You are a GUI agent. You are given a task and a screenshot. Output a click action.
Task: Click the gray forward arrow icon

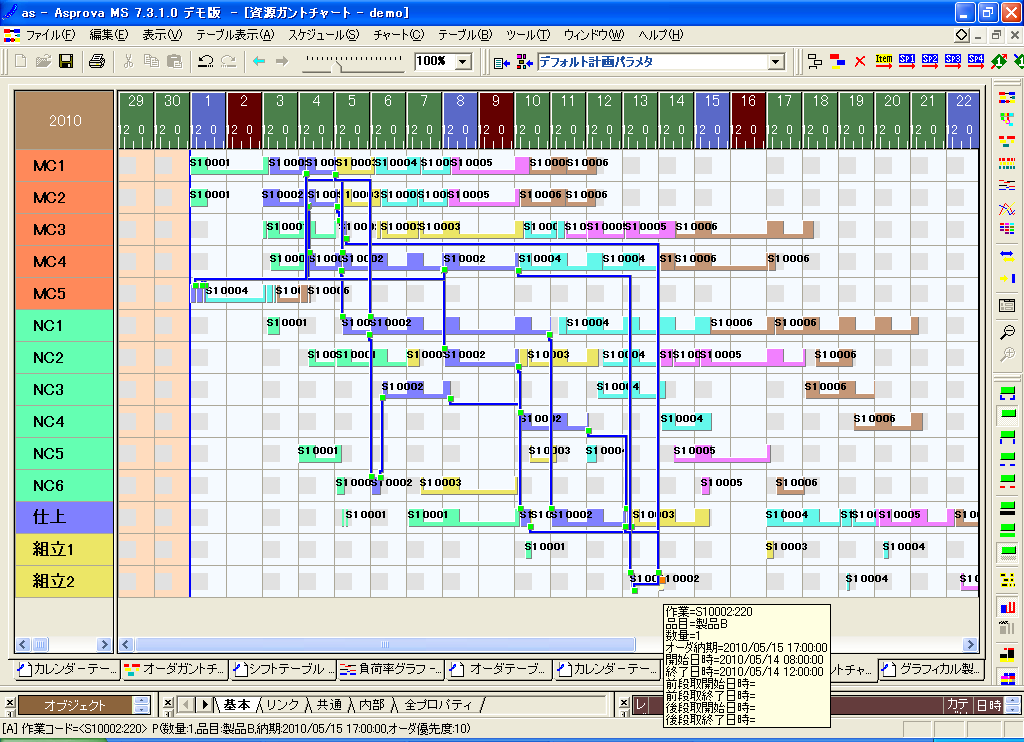click(x=282, y=61)
